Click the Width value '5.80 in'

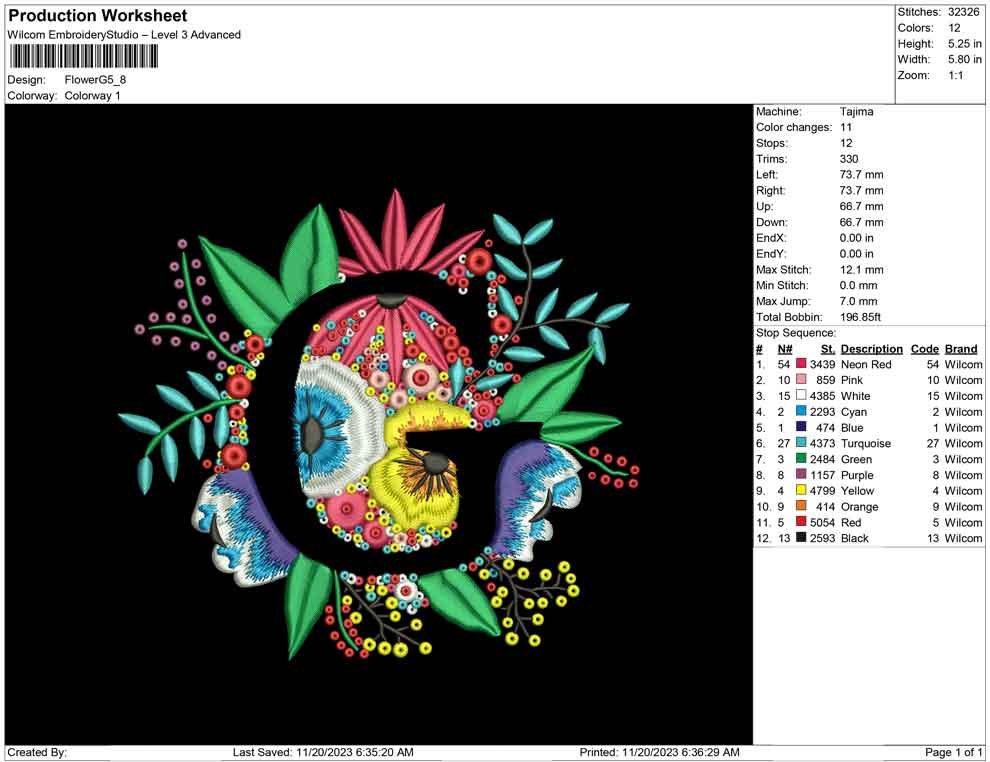[965, 59]
